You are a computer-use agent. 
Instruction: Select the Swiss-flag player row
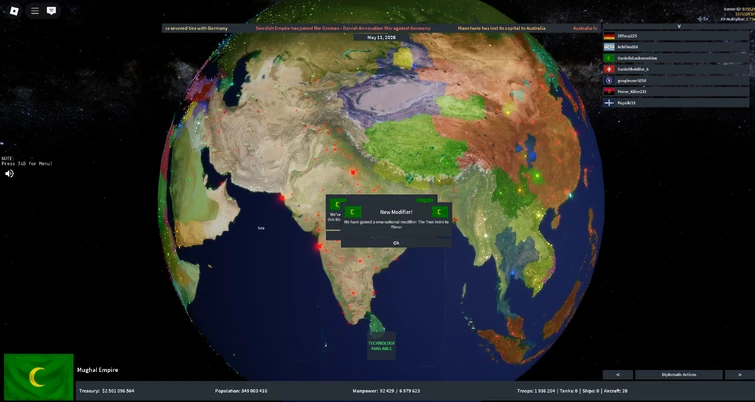pyautogui.click(x=676, y=69)
